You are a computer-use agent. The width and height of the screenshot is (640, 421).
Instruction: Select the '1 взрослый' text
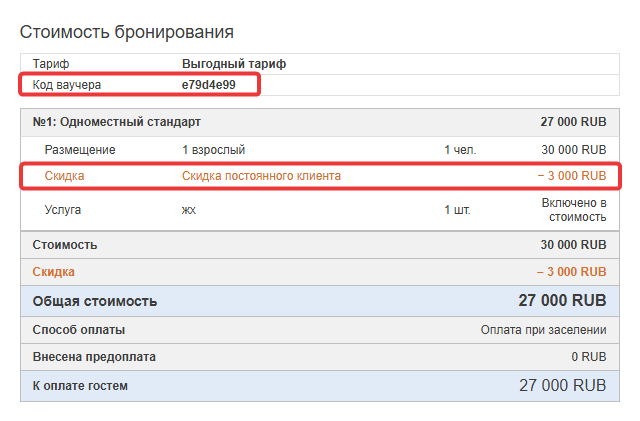[213, 150]
